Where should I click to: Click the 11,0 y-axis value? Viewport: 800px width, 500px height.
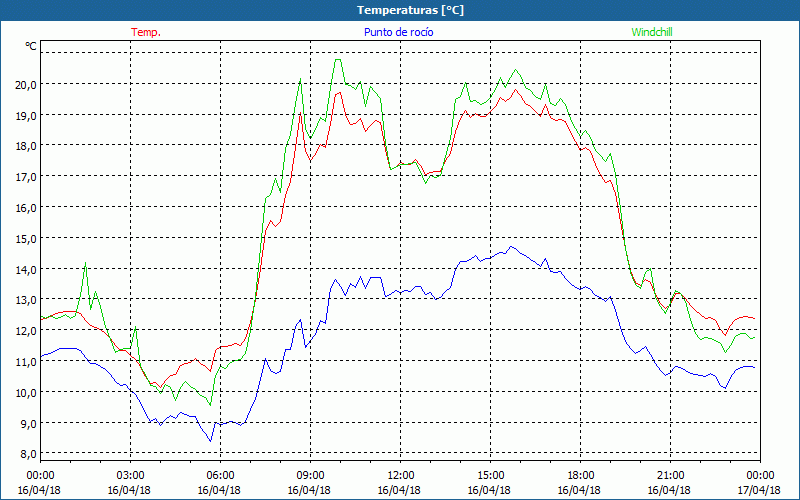25,362
